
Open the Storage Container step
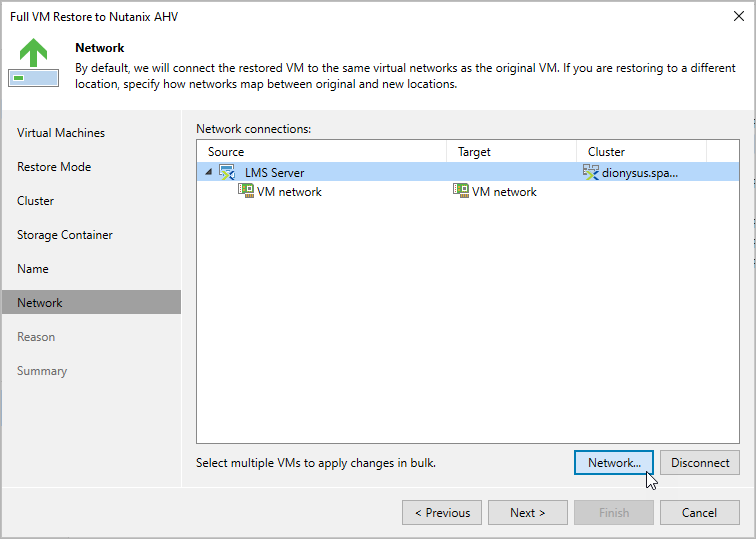[65, 235]
